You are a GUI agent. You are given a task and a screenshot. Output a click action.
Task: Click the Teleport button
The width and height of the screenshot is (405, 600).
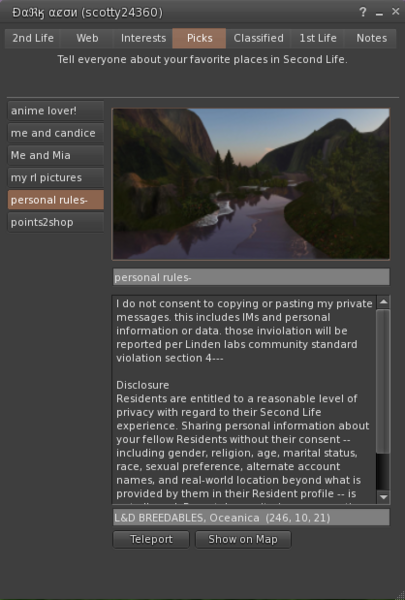pyautogui.click(x=151, y=539)
